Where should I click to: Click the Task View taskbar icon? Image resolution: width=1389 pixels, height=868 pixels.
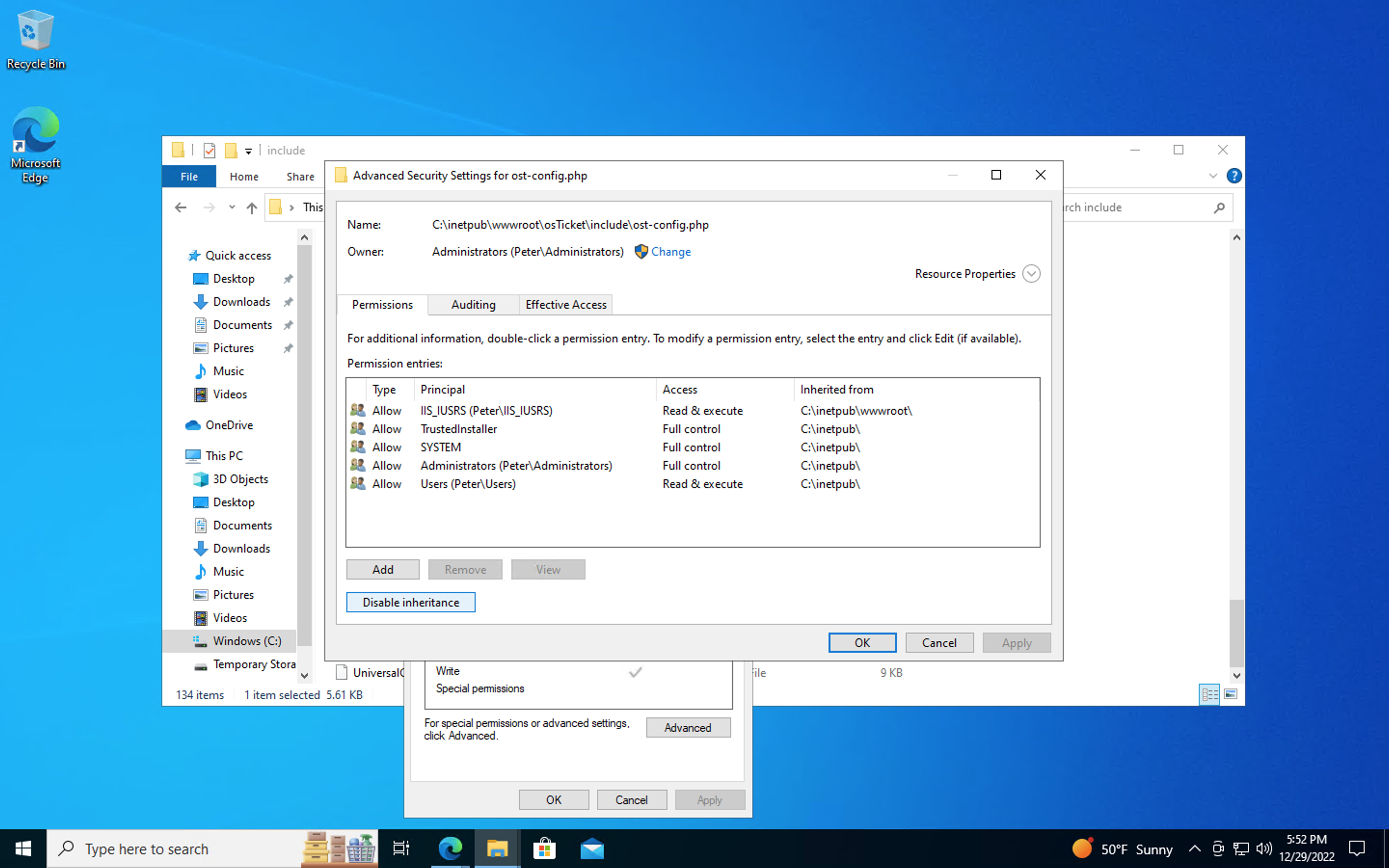(x=401, y=849)
